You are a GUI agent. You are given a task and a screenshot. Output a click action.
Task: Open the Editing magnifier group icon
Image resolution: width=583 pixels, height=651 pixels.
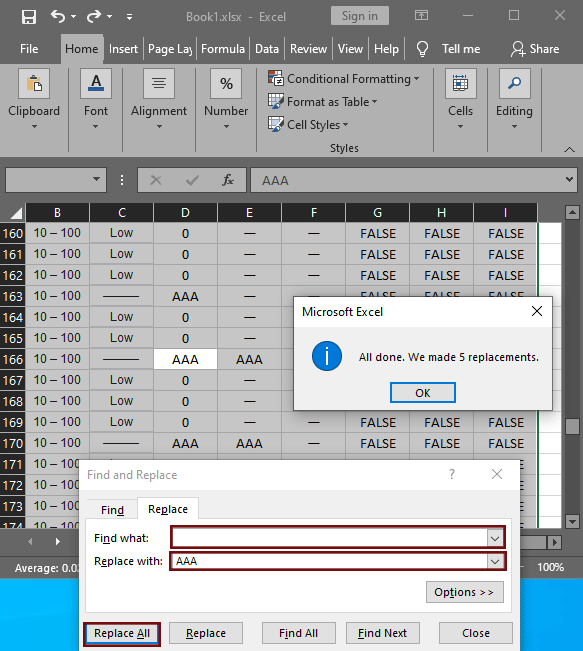coord(514,83)
